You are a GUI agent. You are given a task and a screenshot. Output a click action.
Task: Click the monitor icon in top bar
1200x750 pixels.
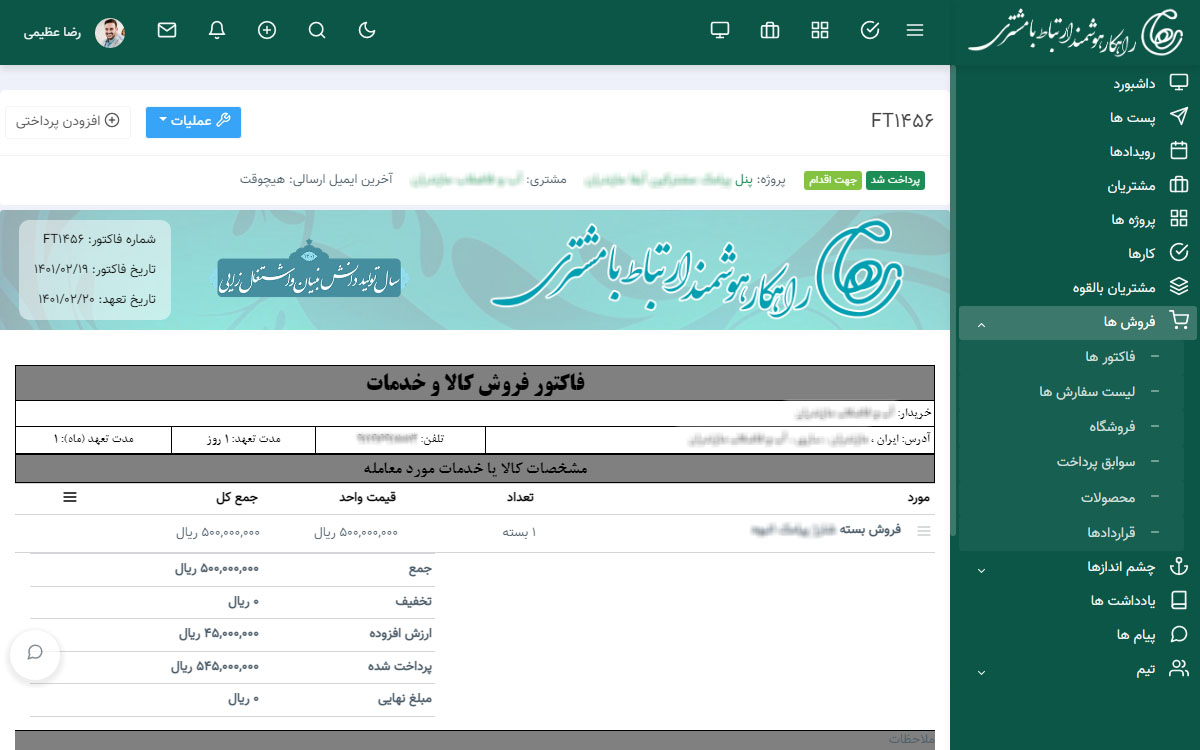coord(720,30)
